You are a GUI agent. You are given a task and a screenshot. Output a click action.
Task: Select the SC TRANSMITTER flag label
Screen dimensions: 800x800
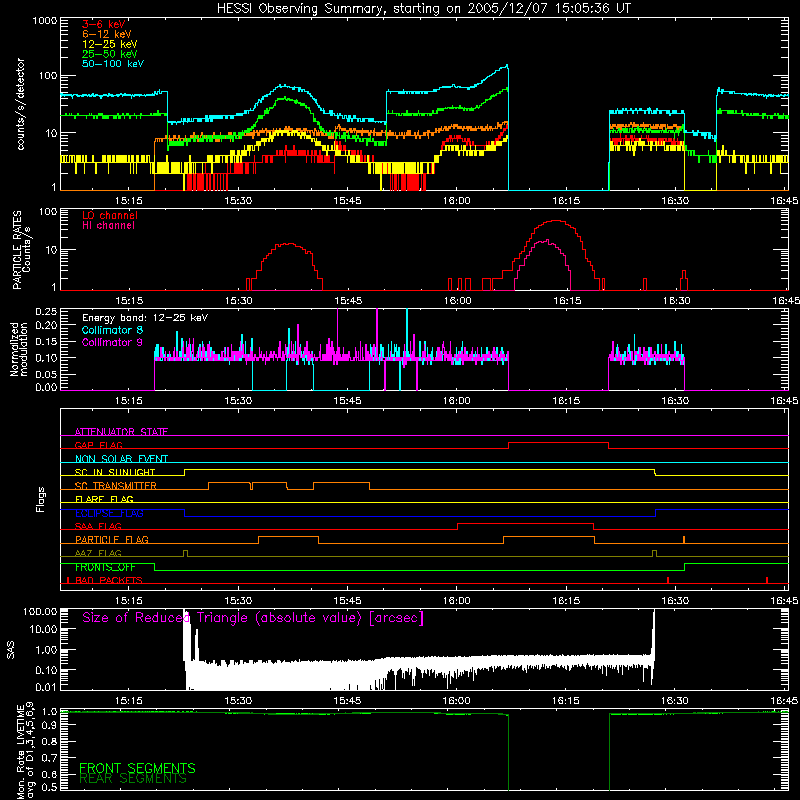pyautogui.click(x=116, y=485)
